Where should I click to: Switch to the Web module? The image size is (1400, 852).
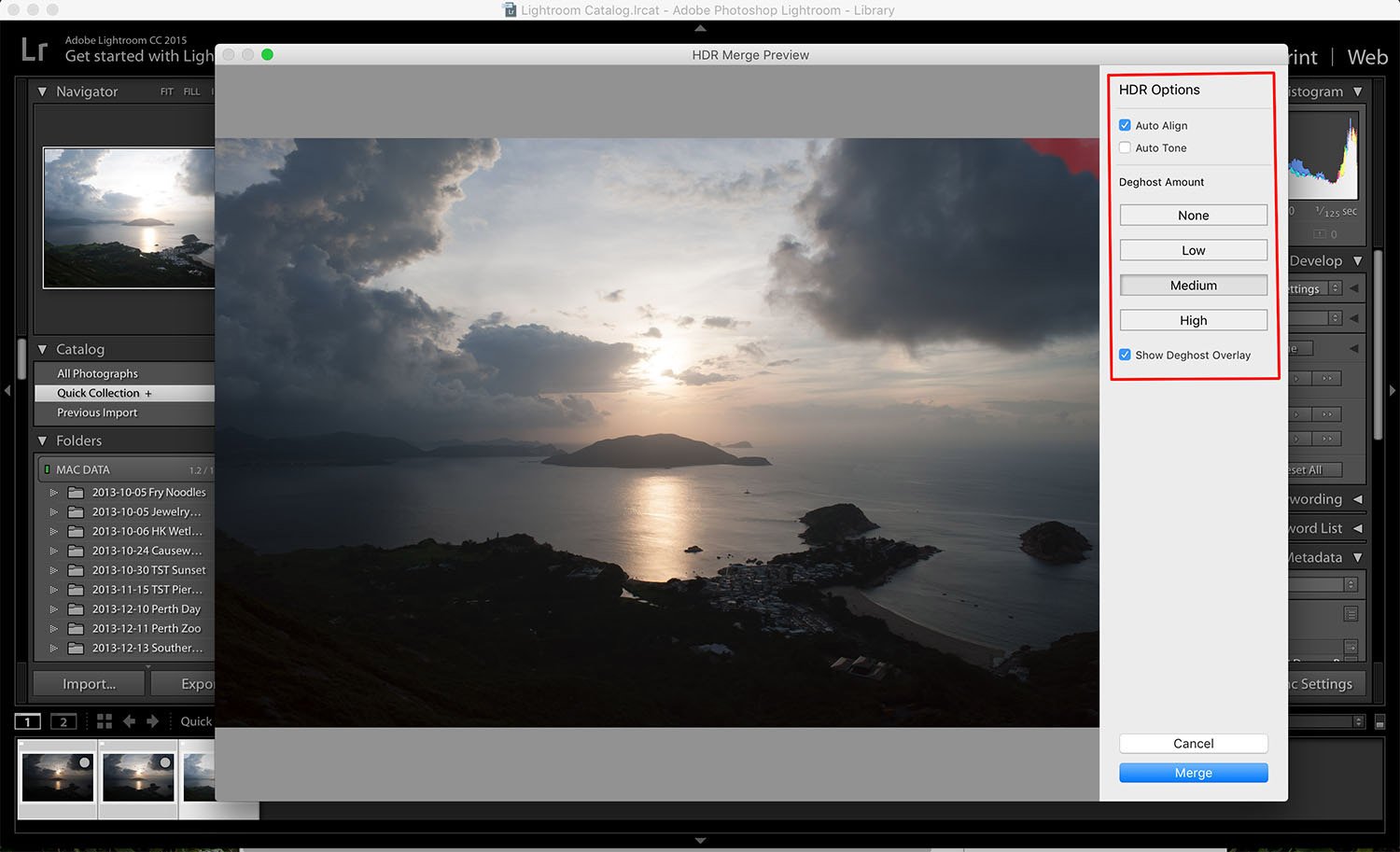click(x=1366, y=57)
